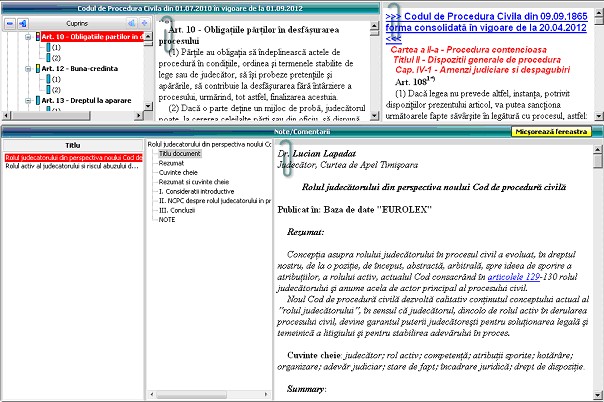
Task: Click the up arrow in the comment document scrollbar
Action: pos(598,150)
